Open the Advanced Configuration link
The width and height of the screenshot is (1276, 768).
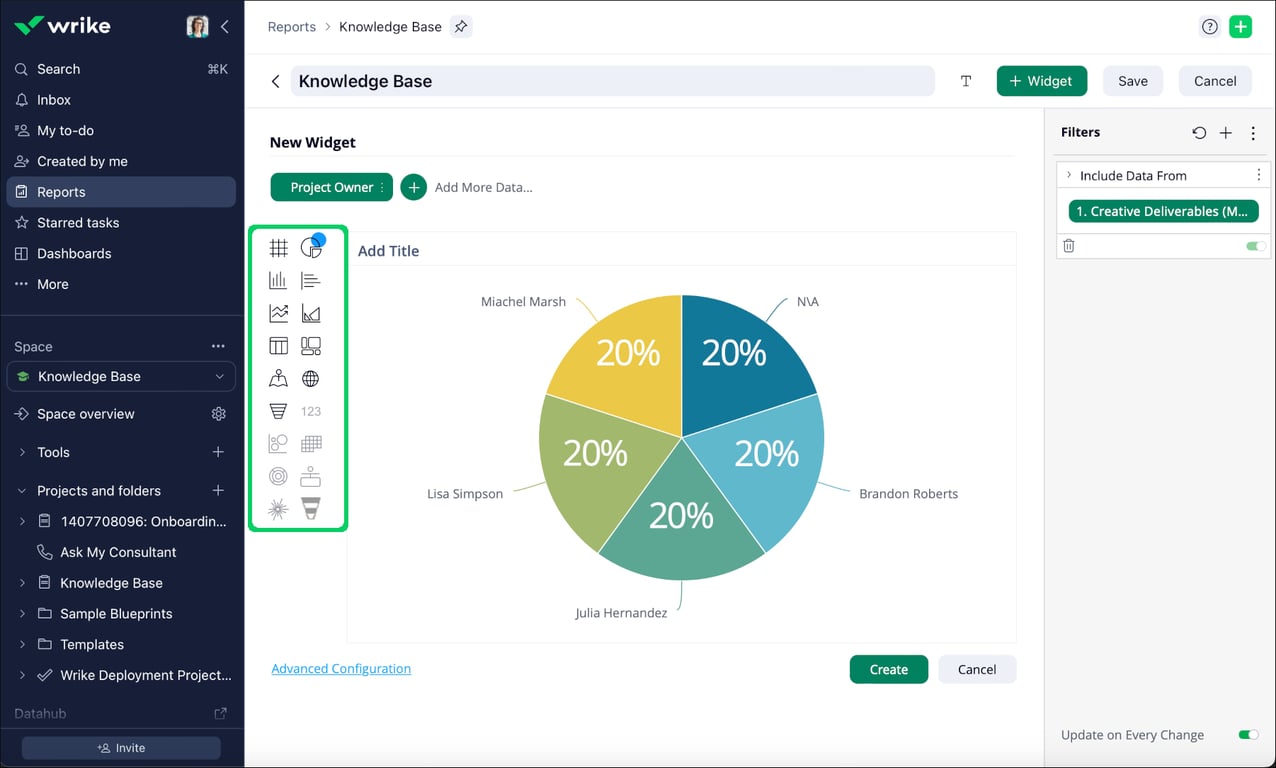tap(341, 668)
